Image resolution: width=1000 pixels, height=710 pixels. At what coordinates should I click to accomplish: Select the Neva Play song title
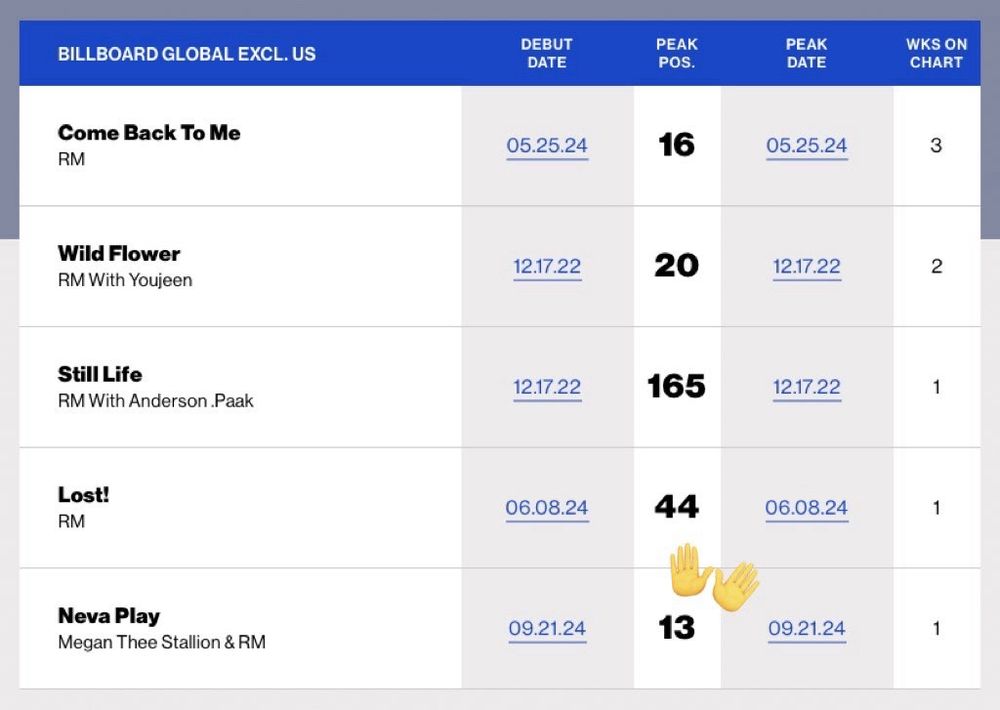click(109, 616)
